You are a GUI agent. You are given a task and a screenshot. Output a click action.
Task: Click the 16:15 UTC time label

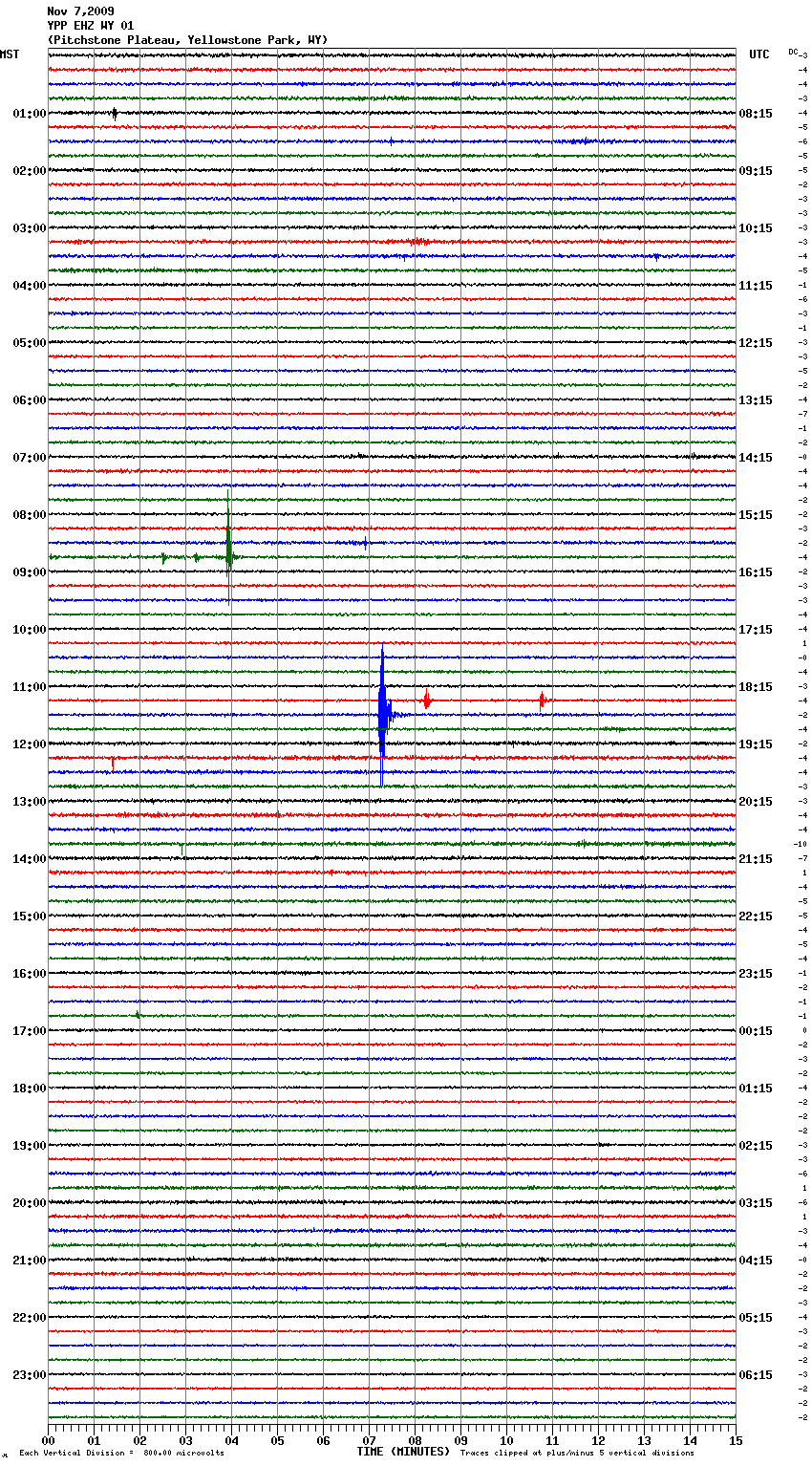coord(756,572)
